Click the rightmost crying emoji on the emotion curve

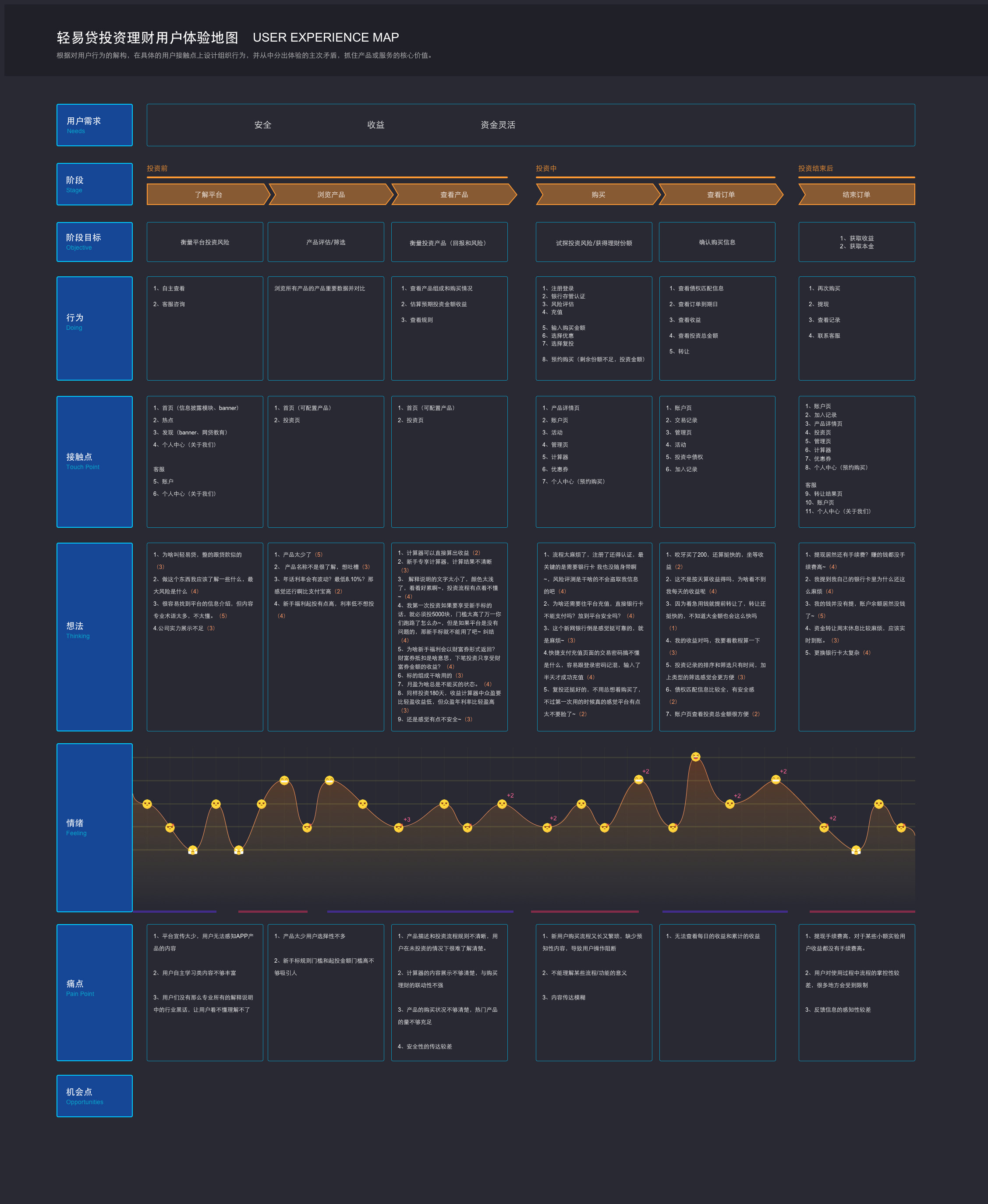coord(855,850)
